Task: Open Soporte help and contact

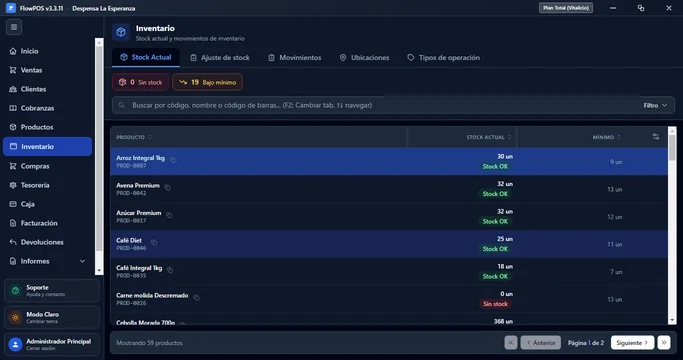Action: click(x=52, y=291)
